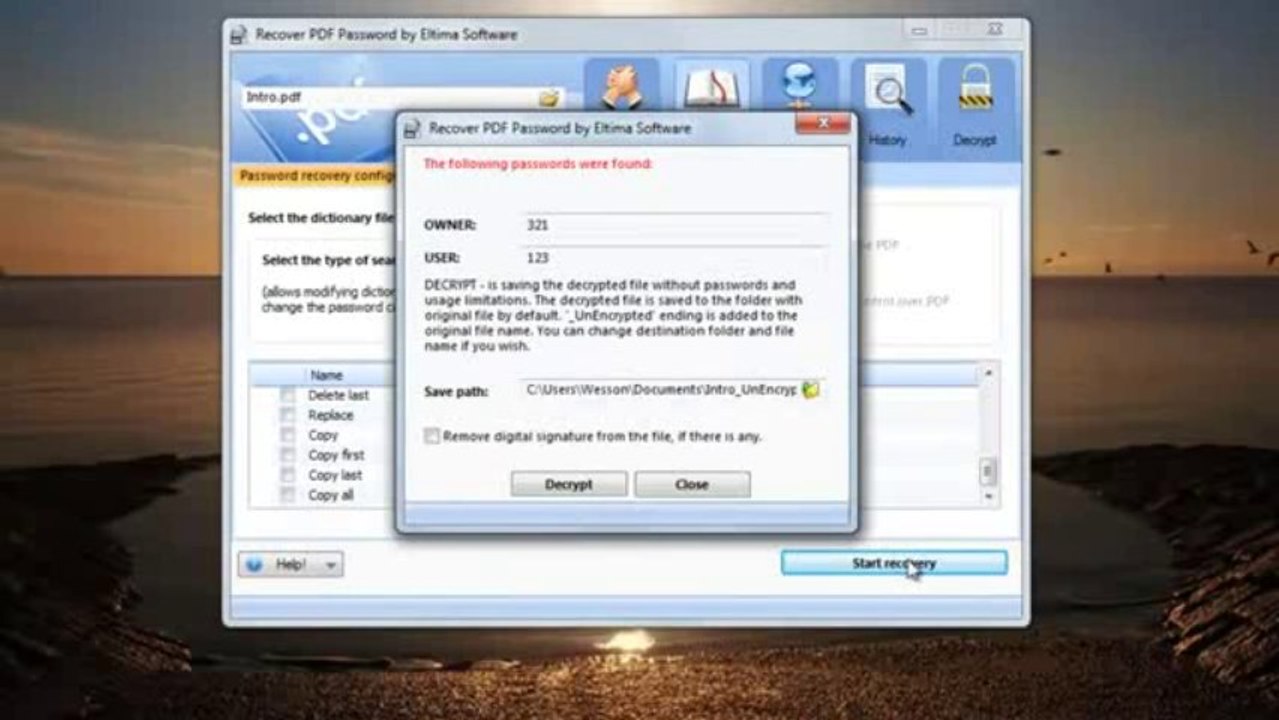The image size is (1279, 720).
Task: Click the browse folder icon beside Intro.pdf
Action: pos(548,98)
